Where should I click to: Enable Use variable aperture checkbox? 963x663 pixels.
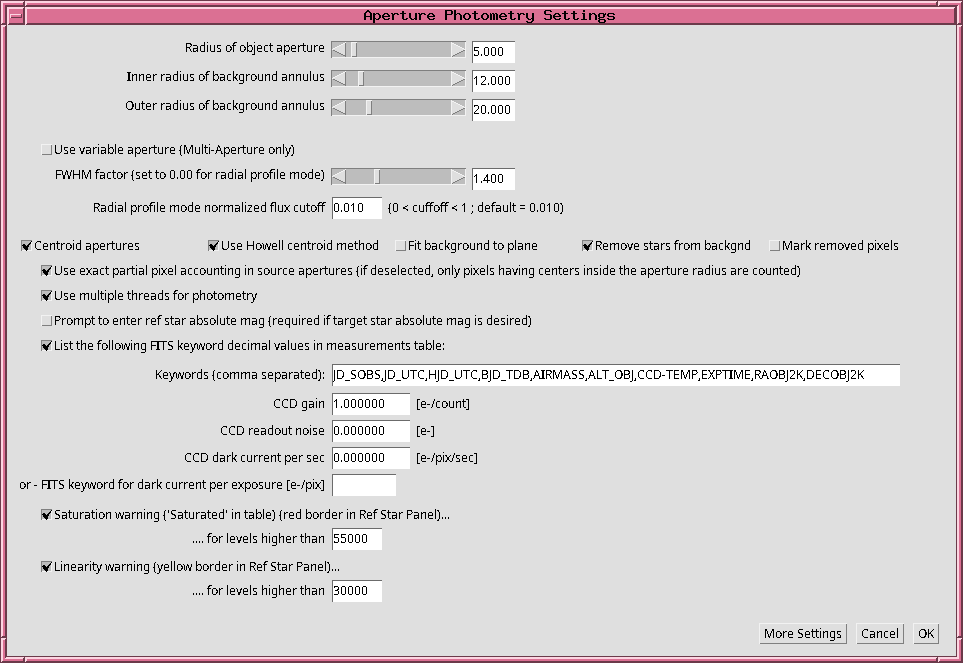tap(46, 150)
